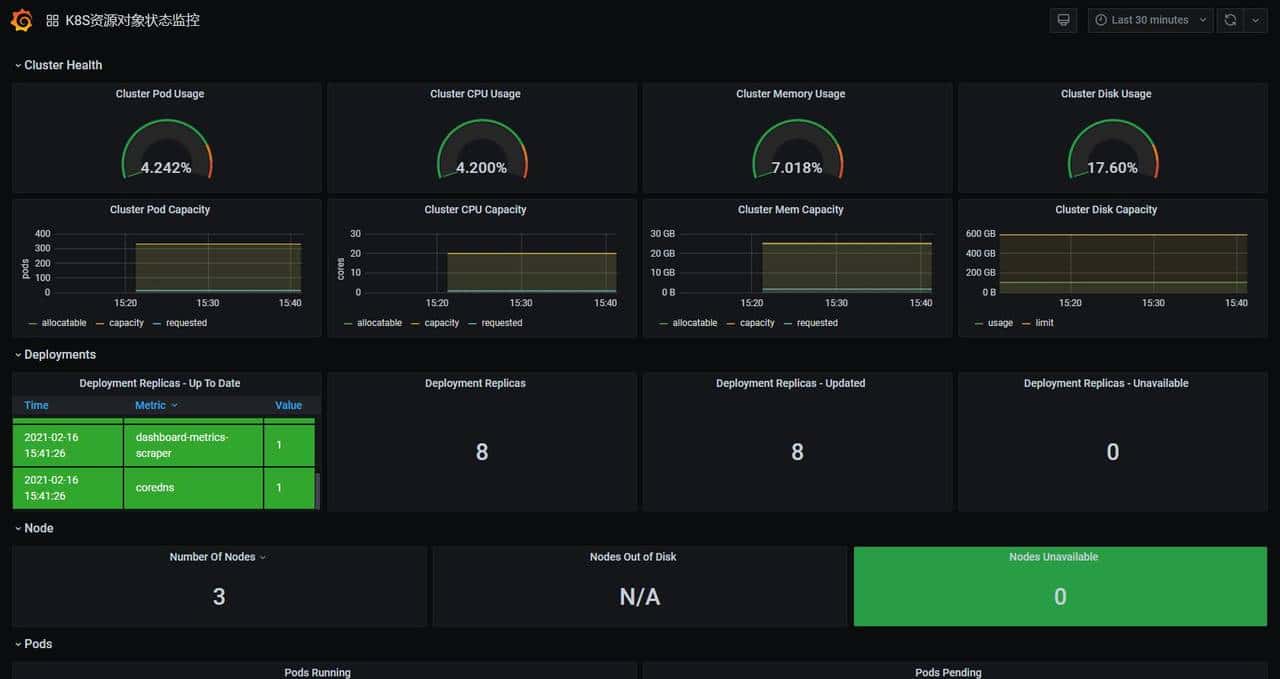Click the Last 30 minutes time picker

(1150, 19)
